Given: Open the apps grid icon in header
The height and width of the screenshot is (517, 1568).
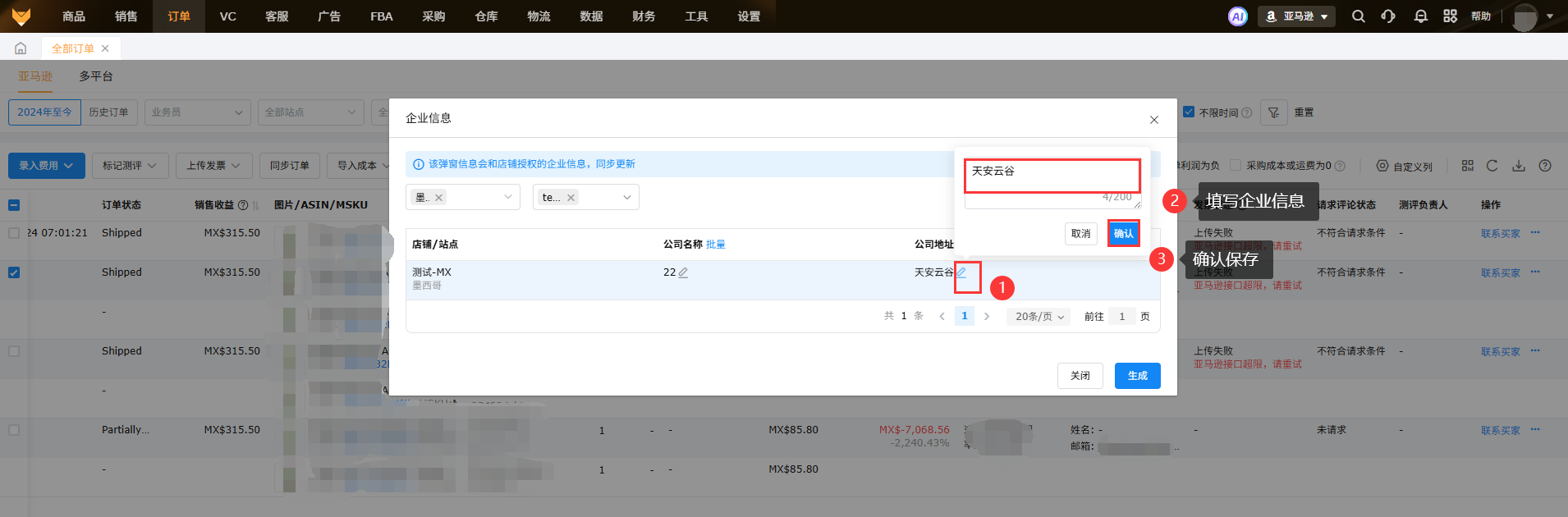Looking at the screenshot, I should pos(1451,16).
